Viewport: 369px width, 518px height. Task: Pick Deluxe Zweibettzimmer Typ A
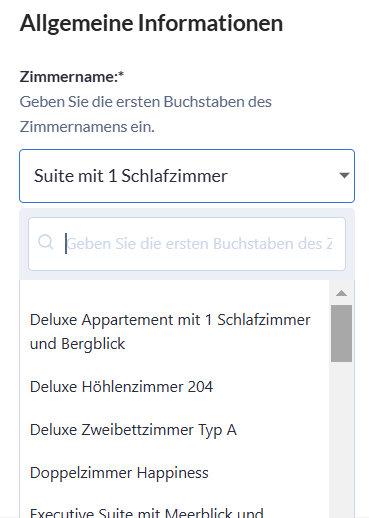click(x=174, y=430)
